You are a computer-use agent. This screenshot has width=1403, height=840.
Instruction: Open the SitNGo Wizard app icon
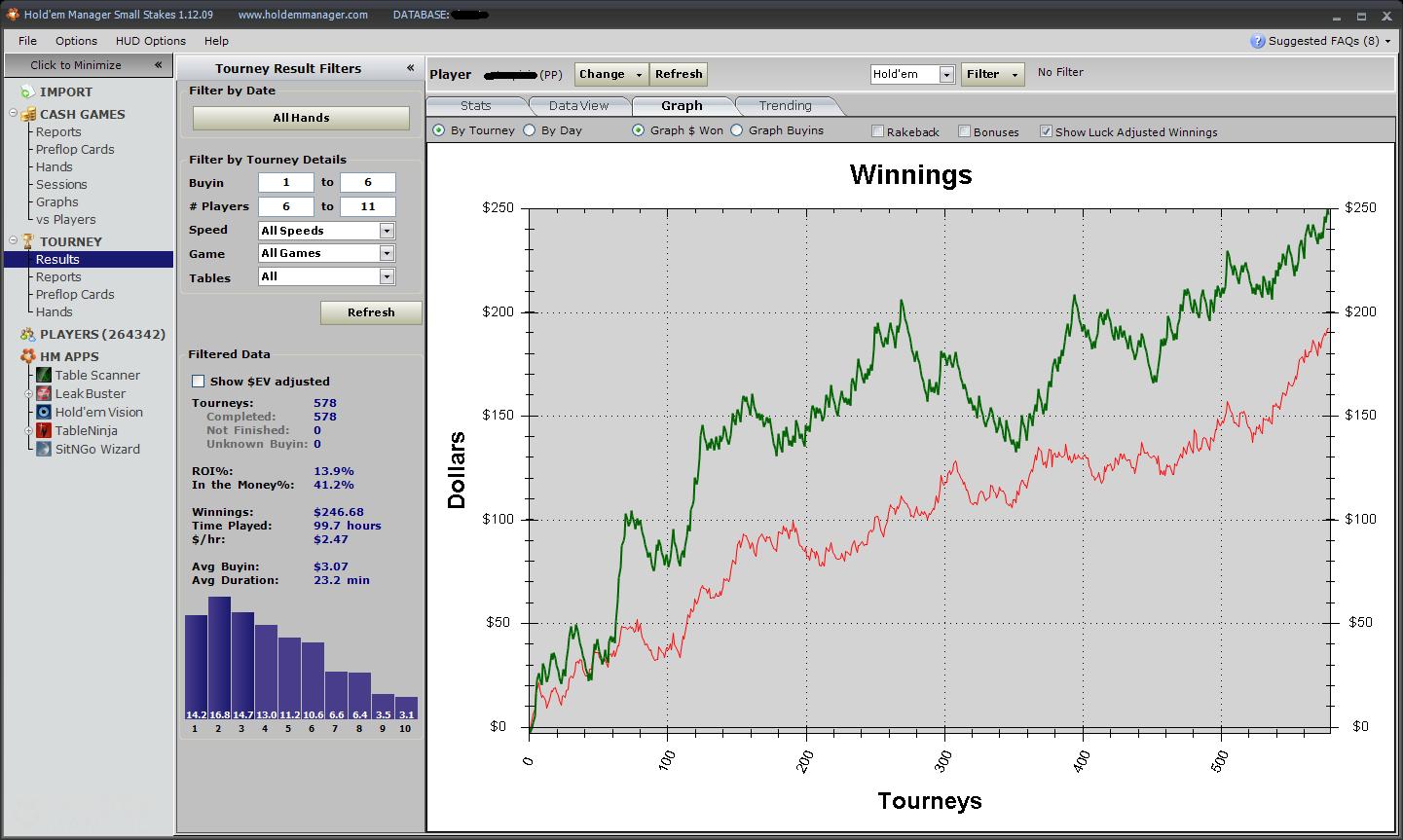point(44,449)
